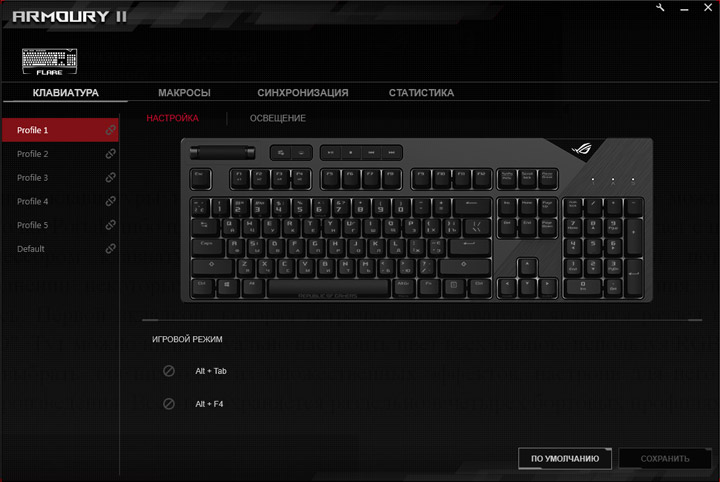
Task: Open the СИНХРОНИЗАЦИЯ tab
Action: tap(303, 93)
